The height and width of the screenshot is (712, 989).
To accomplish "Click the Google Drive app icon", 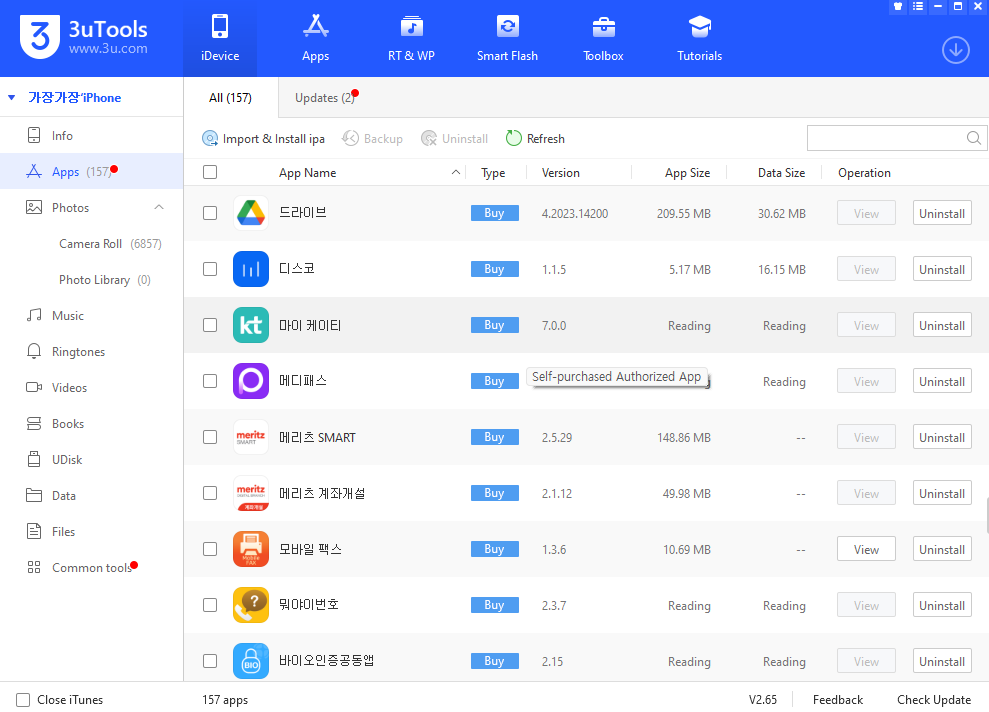I will pos(250,213).
